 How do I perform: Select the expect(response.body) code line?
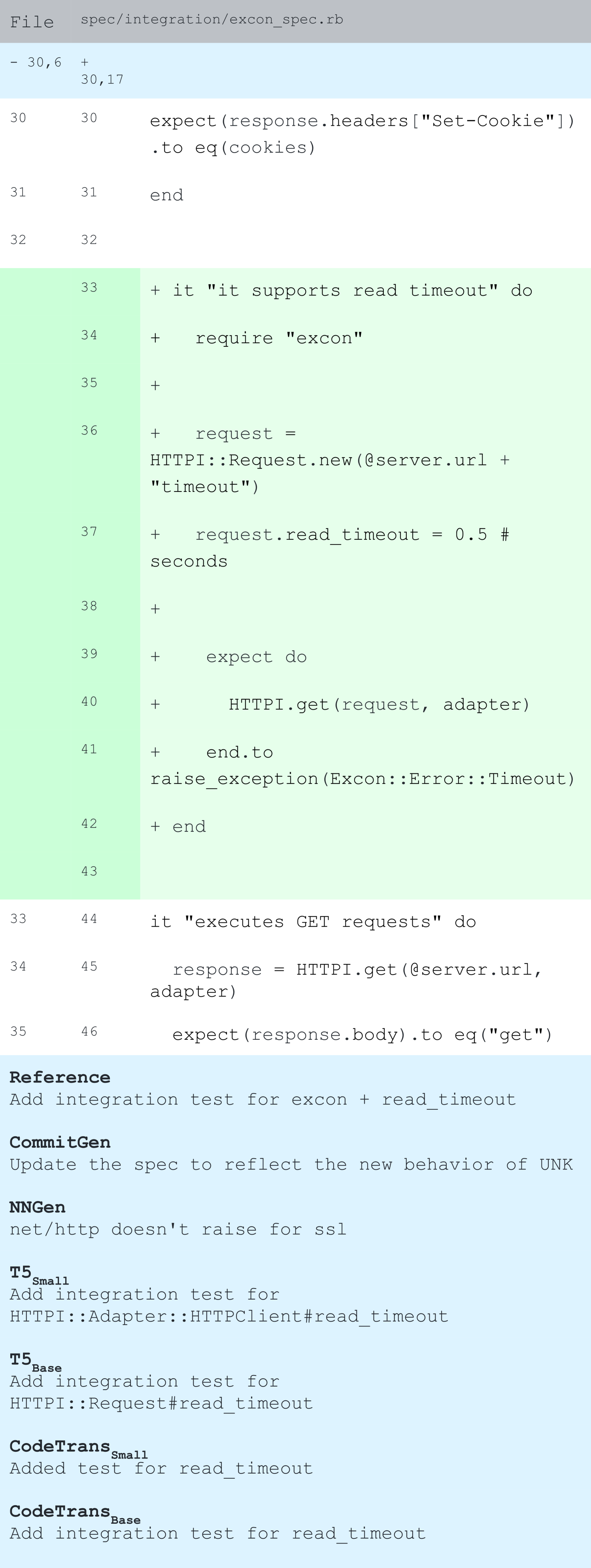click(362, 1035)
